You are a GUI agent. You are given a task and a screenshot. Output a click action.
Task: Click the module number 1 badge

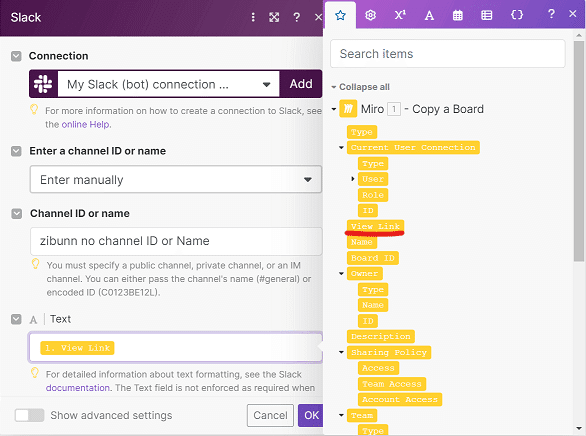tap(394, 109)
